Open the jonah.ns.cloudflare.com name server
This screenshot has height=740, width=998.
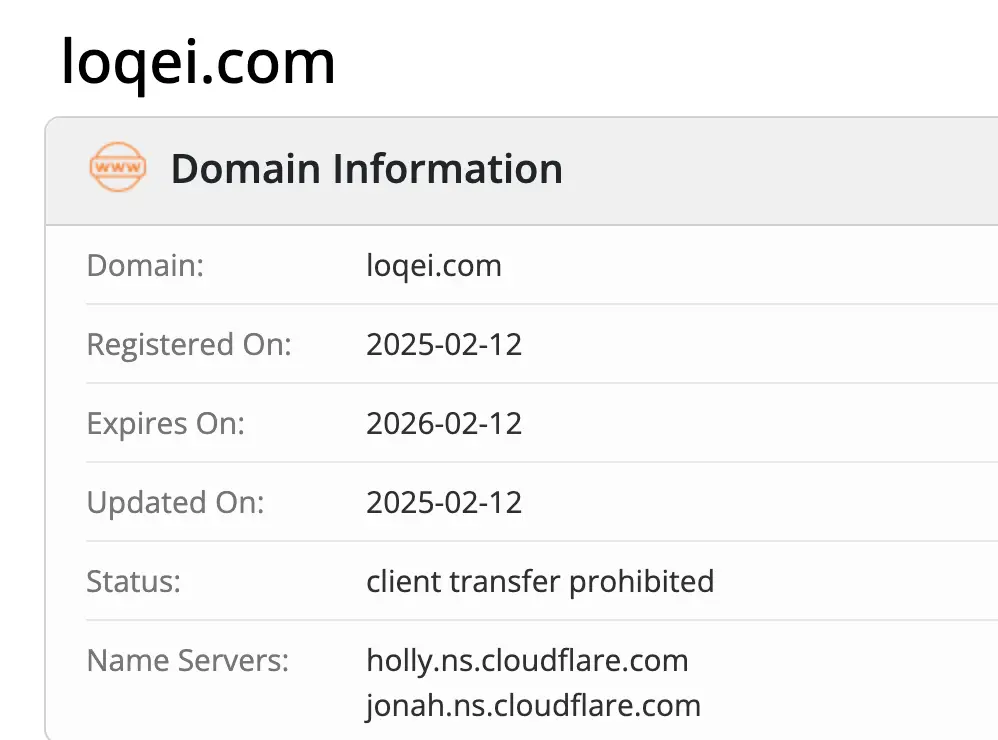coord(533,705)
